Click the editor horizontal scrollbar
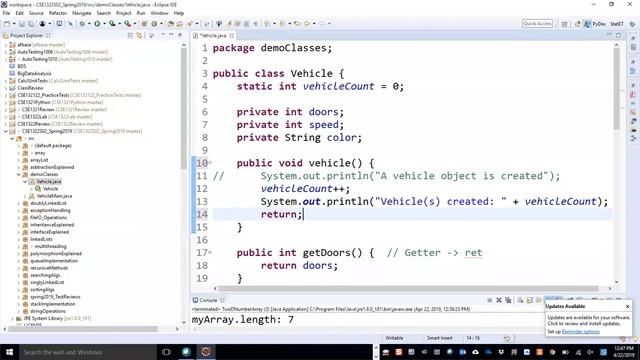The height and width of the screenshot is (360, 640). (408, 289)
